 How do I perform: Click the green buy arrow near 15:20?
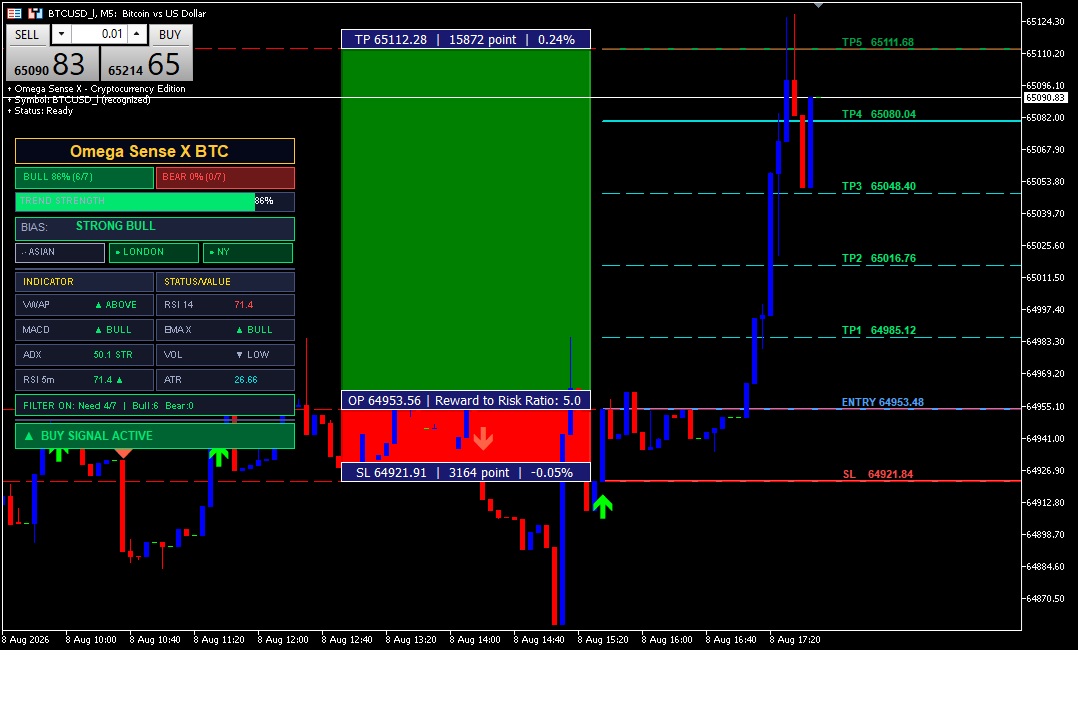[602, 507]
